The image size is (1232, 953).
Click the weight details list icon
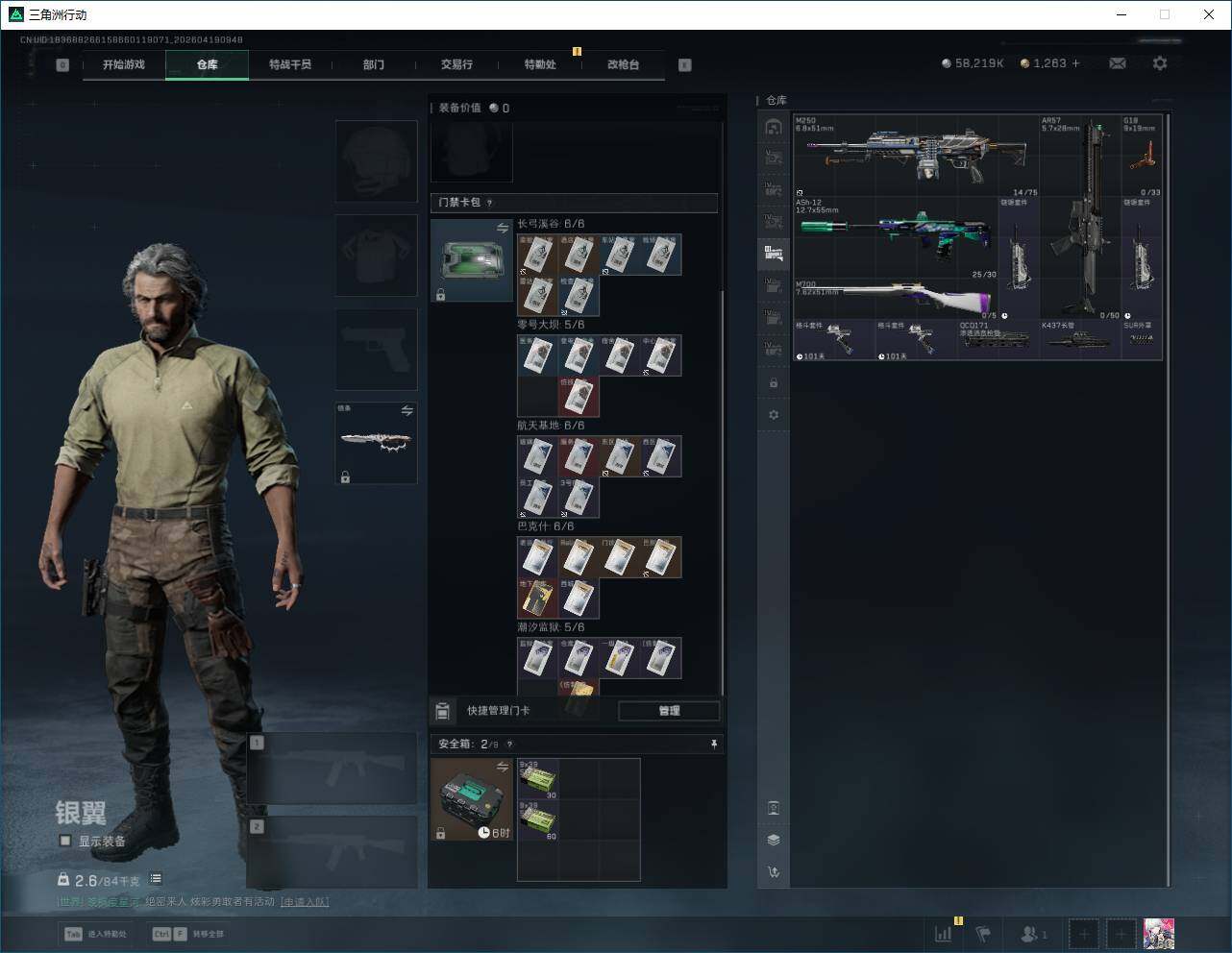[156, 879]
